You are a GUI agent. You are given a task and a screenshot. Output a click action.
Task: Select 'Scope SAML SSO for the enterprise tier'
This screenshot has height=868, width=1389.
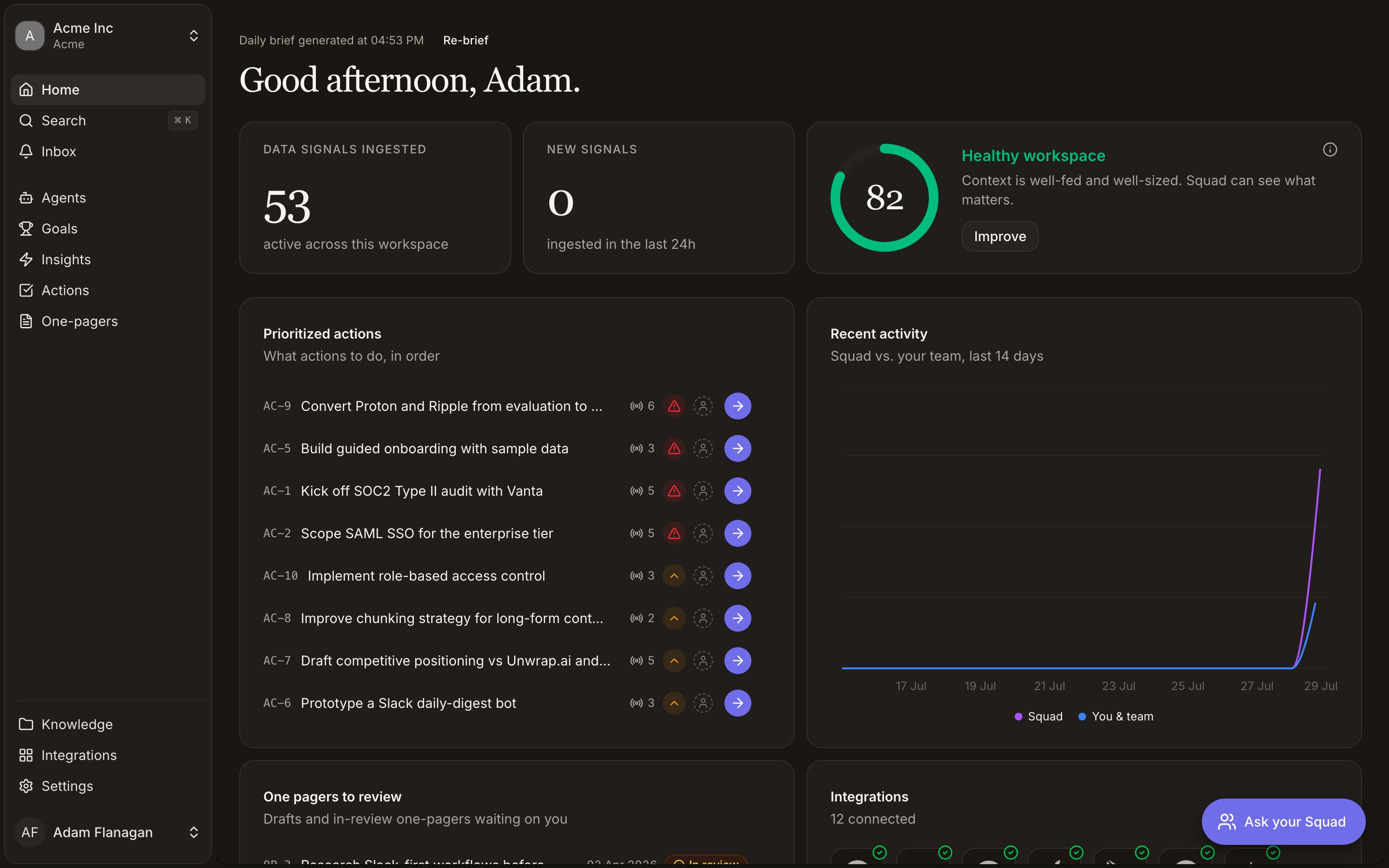pyautogui.click(x=426, y=533)
